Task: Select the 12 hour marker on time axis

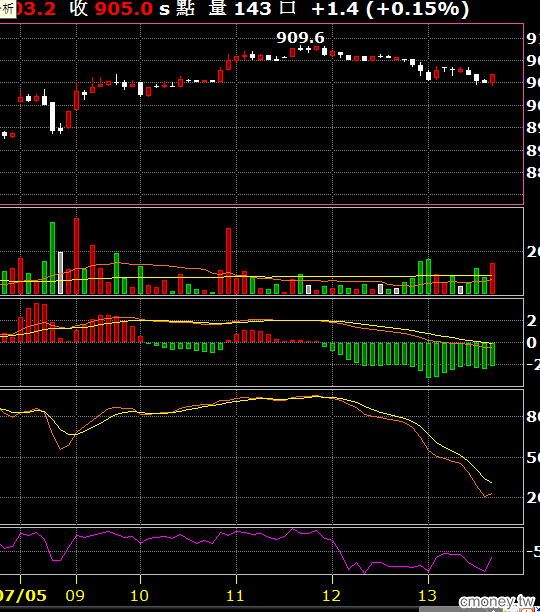Action: click(331, 596)
